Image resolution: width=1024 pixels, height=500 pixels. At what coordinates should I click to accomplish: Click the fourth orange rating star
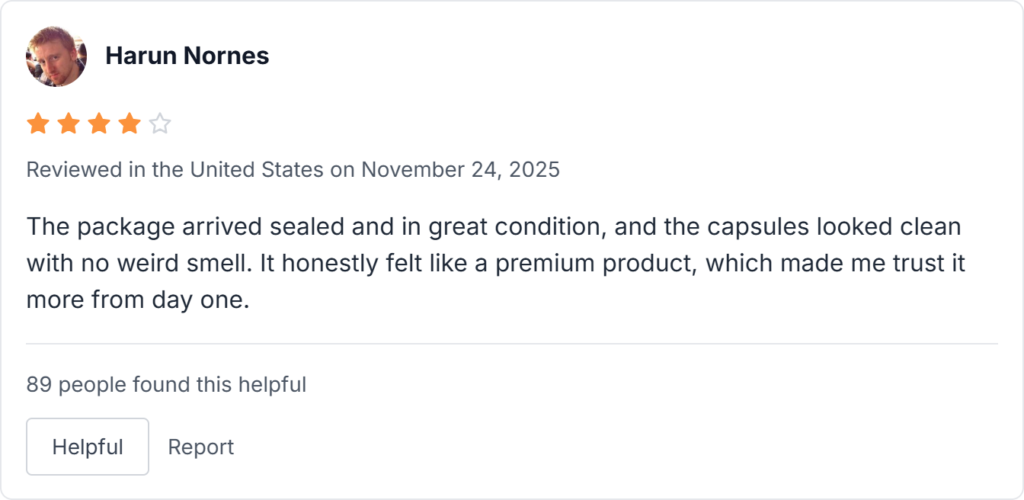130,124
